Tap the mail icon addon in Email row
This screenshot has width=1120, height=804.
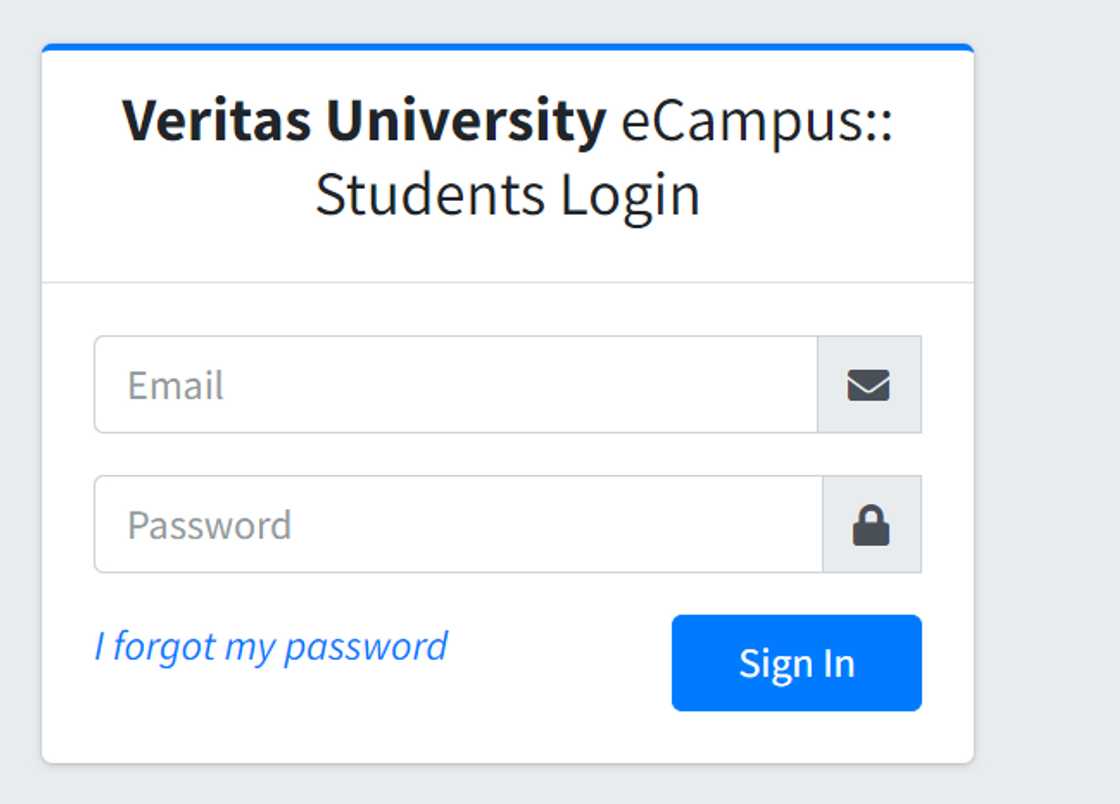(868, 385)
